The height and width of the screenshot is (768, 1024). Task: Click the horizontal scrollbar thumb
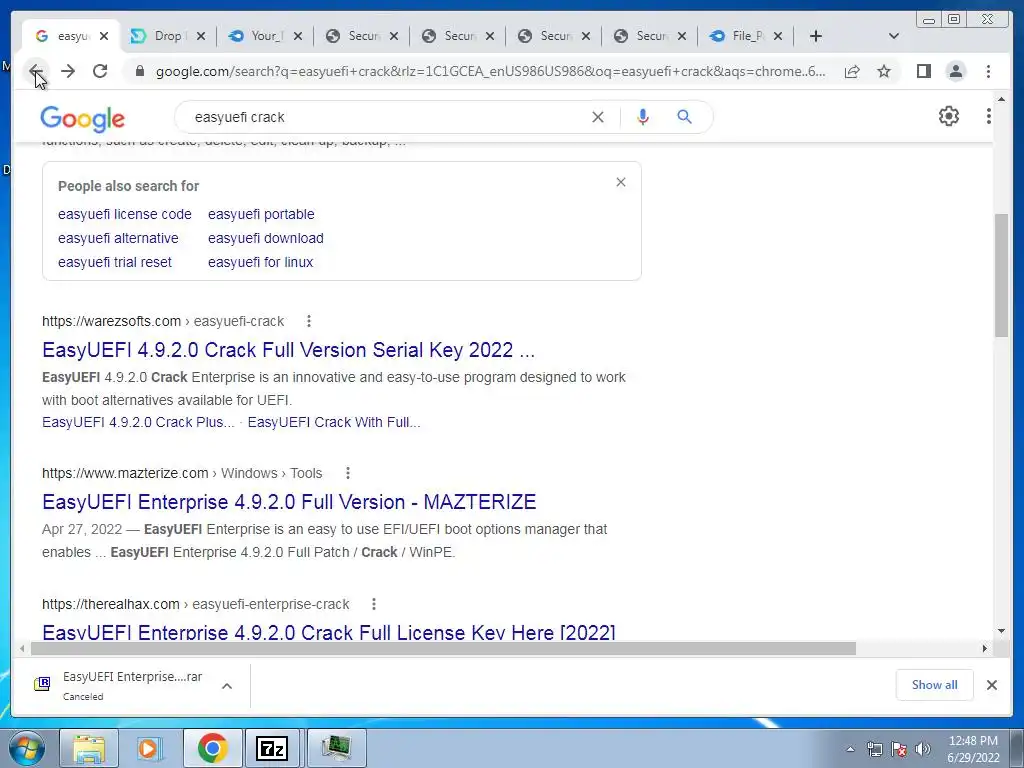click(443, 648)
